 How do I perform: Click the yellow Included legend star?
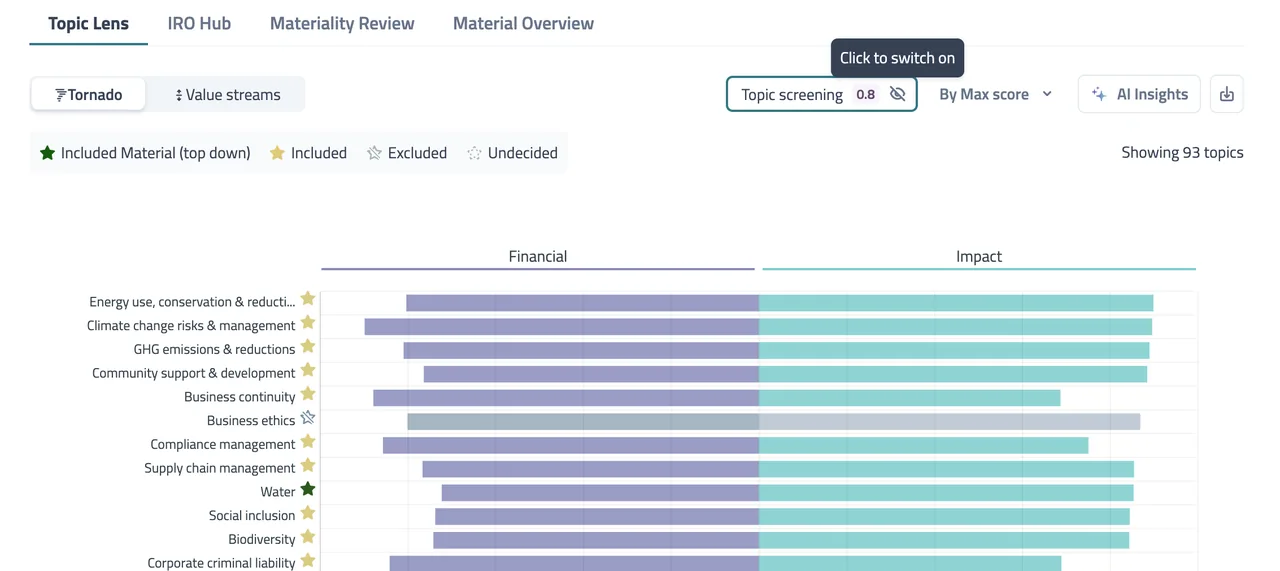(277, 153)
